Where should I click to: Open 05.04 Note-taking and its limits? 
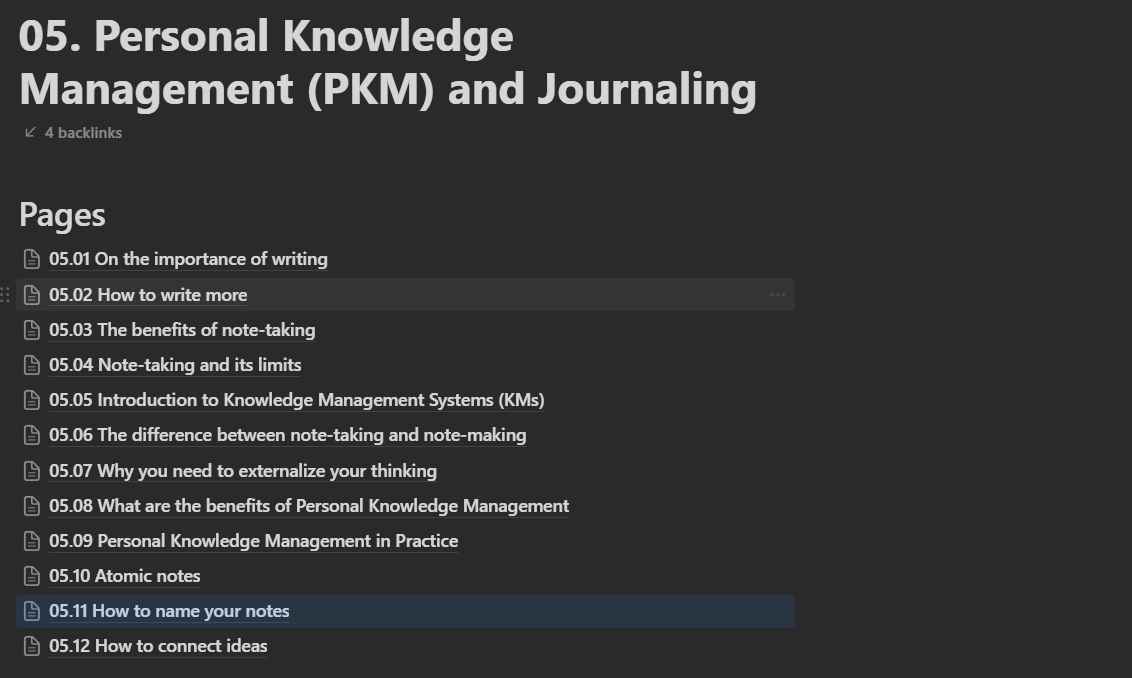coord(174,365)
